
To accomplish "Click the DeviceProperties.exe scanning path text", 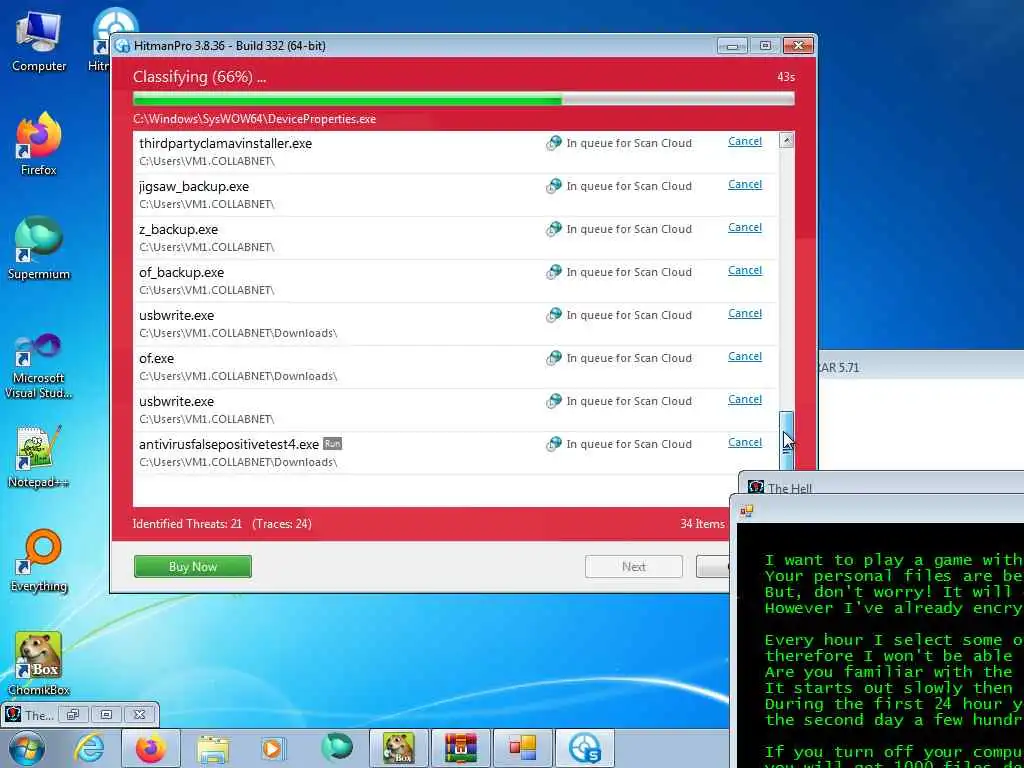I will [x=255, y=119].
